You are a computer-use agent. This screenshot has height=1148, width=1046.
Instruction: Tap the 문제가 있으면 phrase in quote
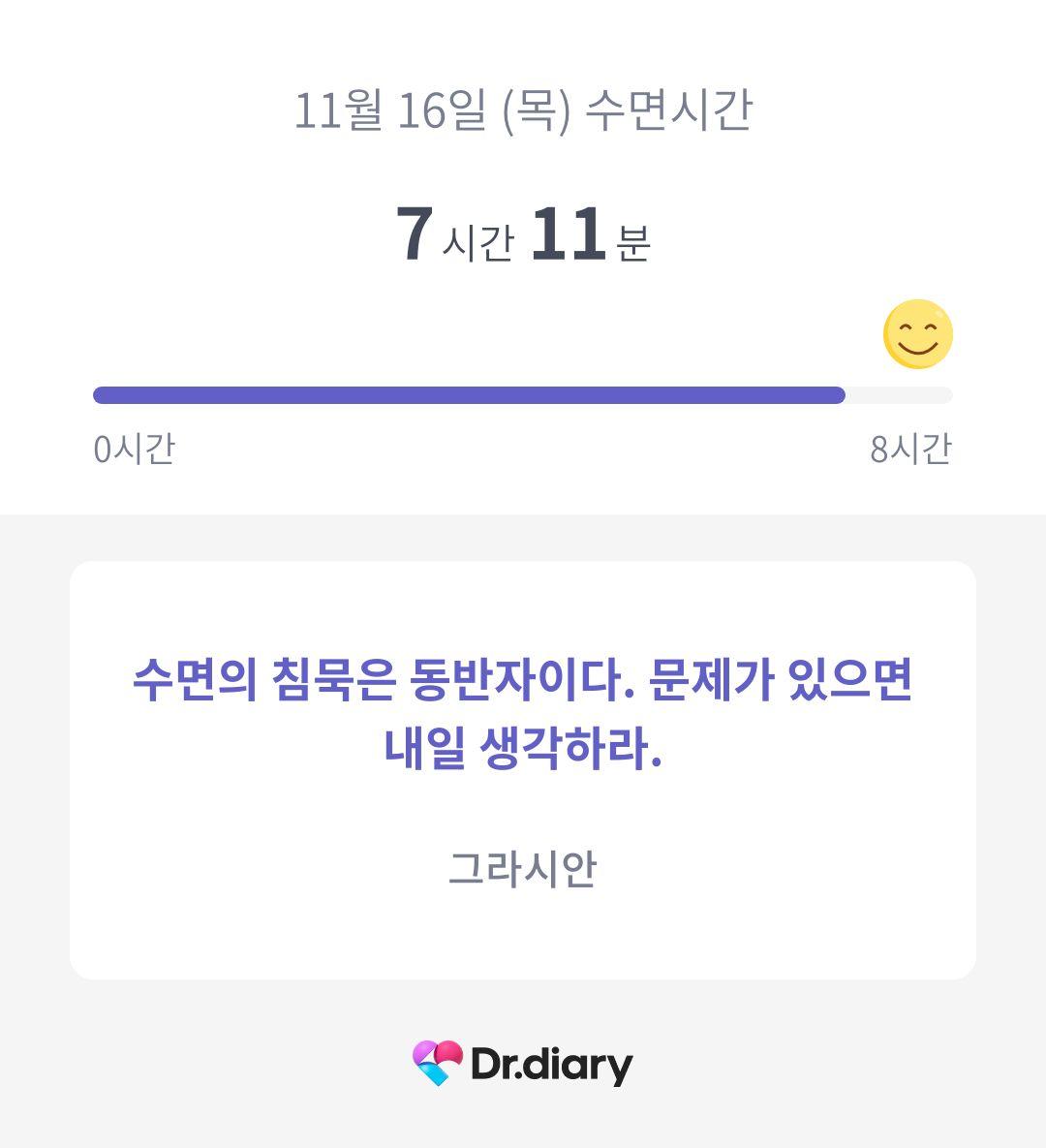[x=781, y=679]
